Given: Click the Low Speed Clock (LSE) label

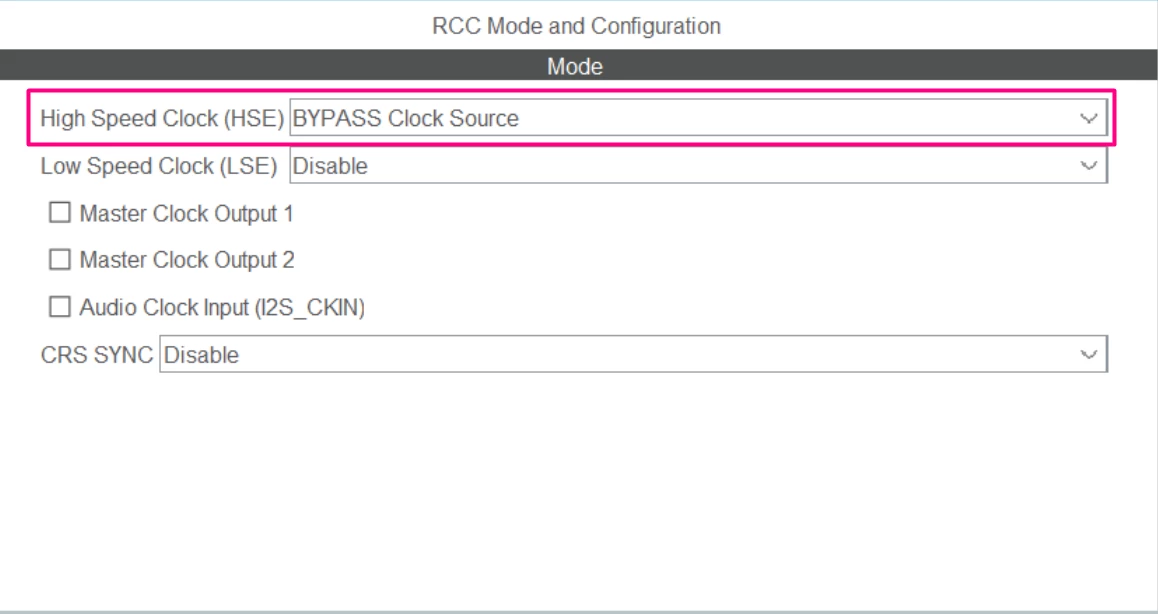Looking at the screenshot, I should coord(159,166).
